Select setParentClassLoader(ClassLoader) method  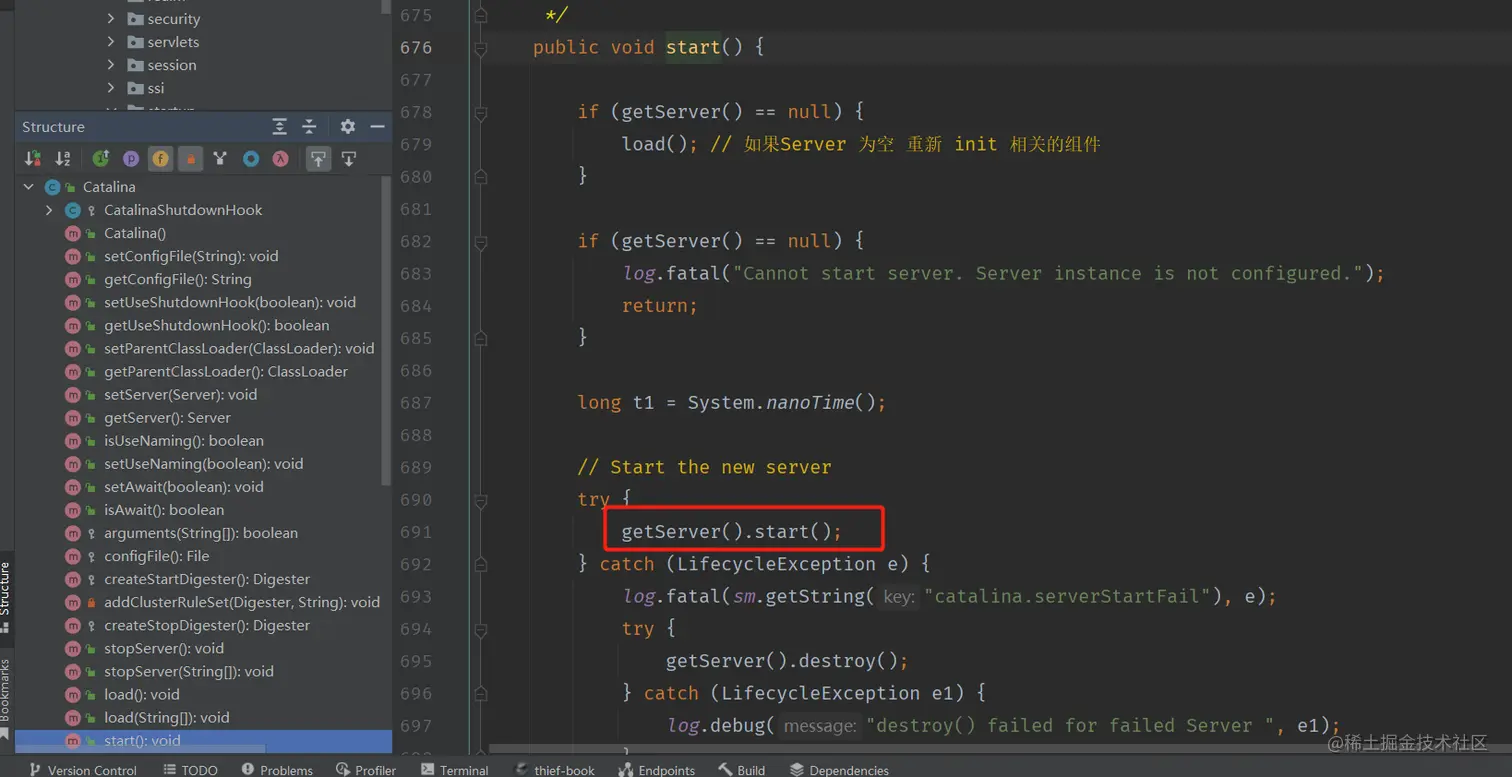239,348
